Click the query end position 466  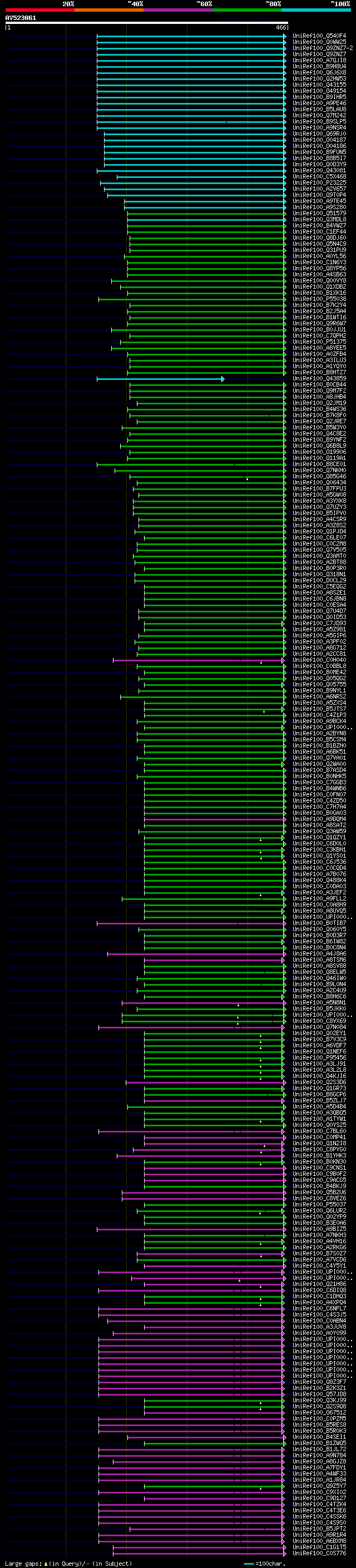(281, 27)
